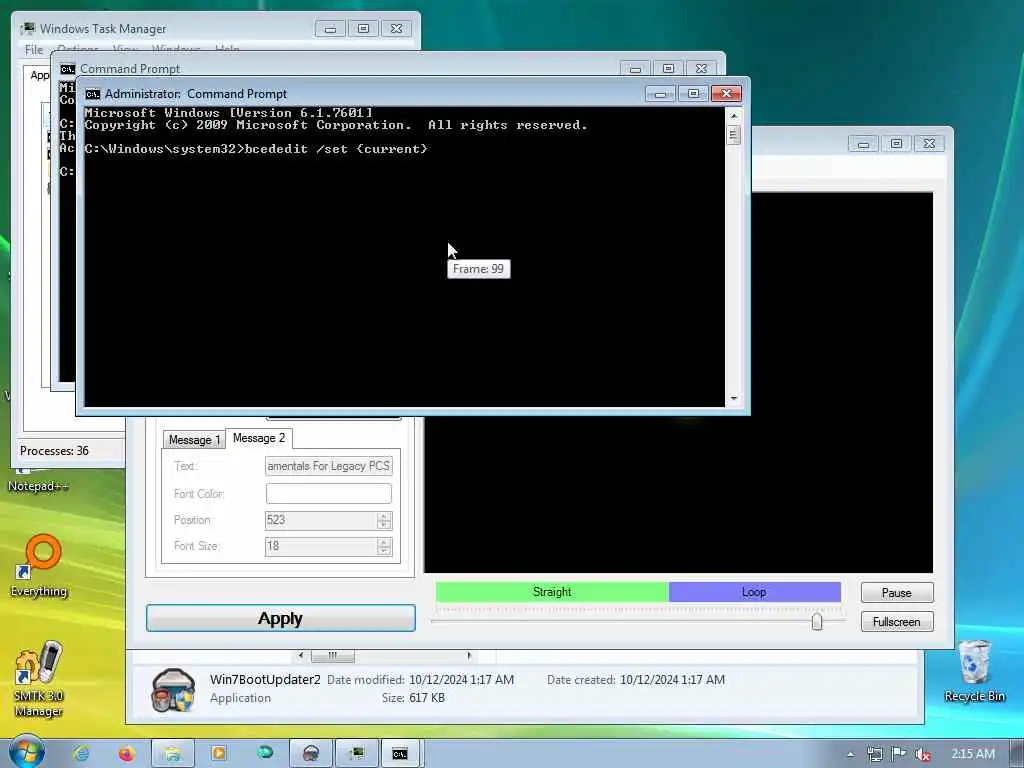Click the Position field showing 523
This screenshot has width=1024, height=768.
[x=321, y=520]
